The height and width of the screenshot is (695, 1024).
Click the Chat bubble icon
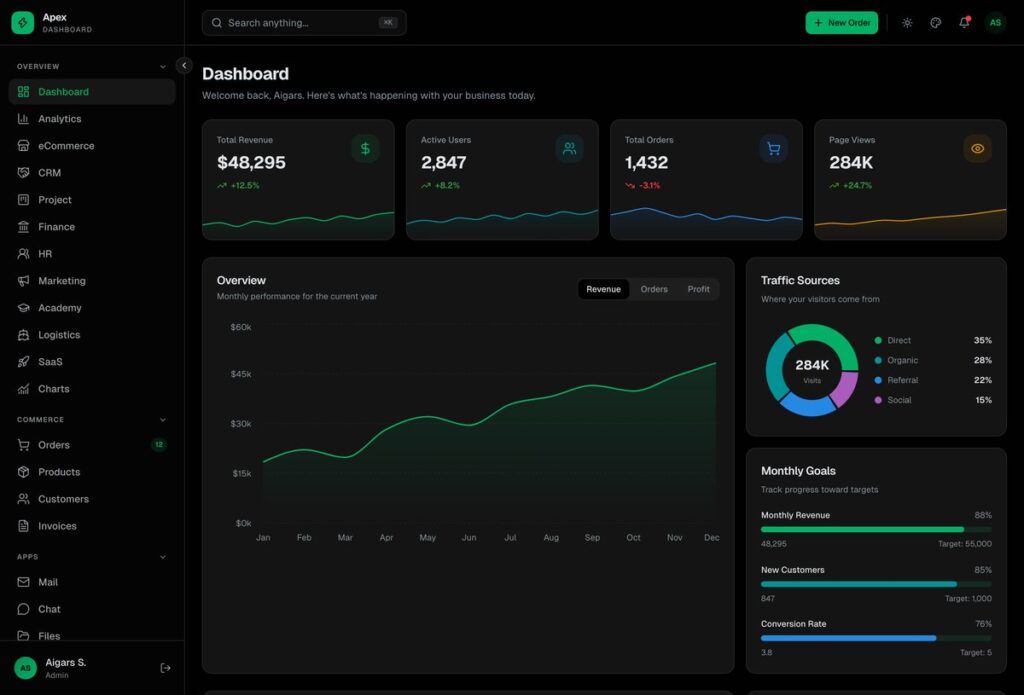[x=24, y=609]
